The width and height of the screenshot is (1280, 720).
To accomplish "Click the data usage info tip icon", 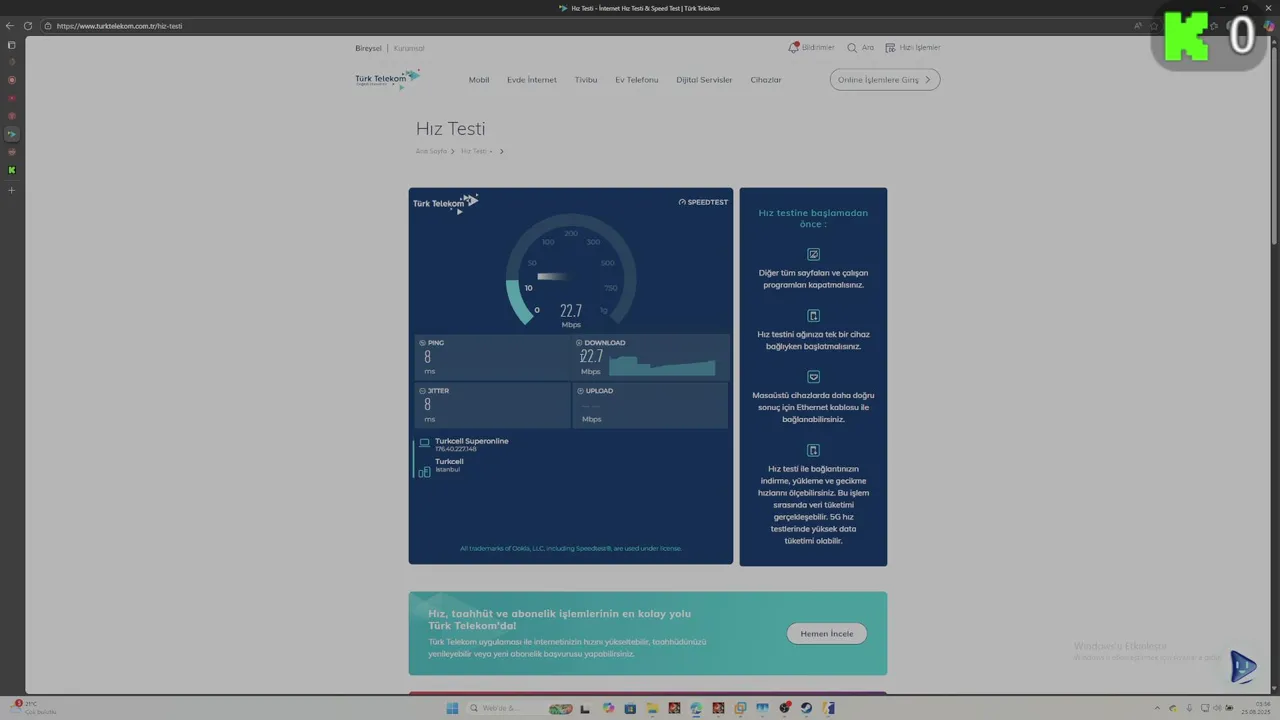I will [813, 450].
